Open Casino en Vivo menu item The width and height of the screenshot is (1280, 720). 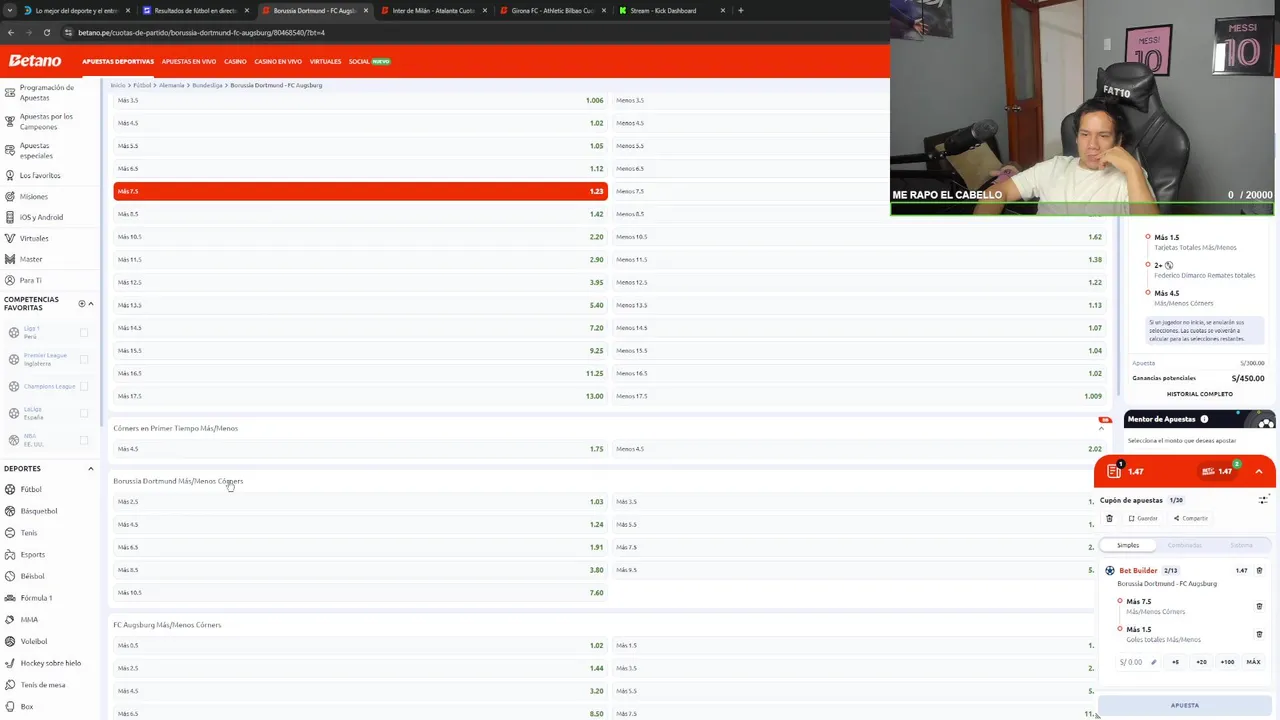click(278, 61)
